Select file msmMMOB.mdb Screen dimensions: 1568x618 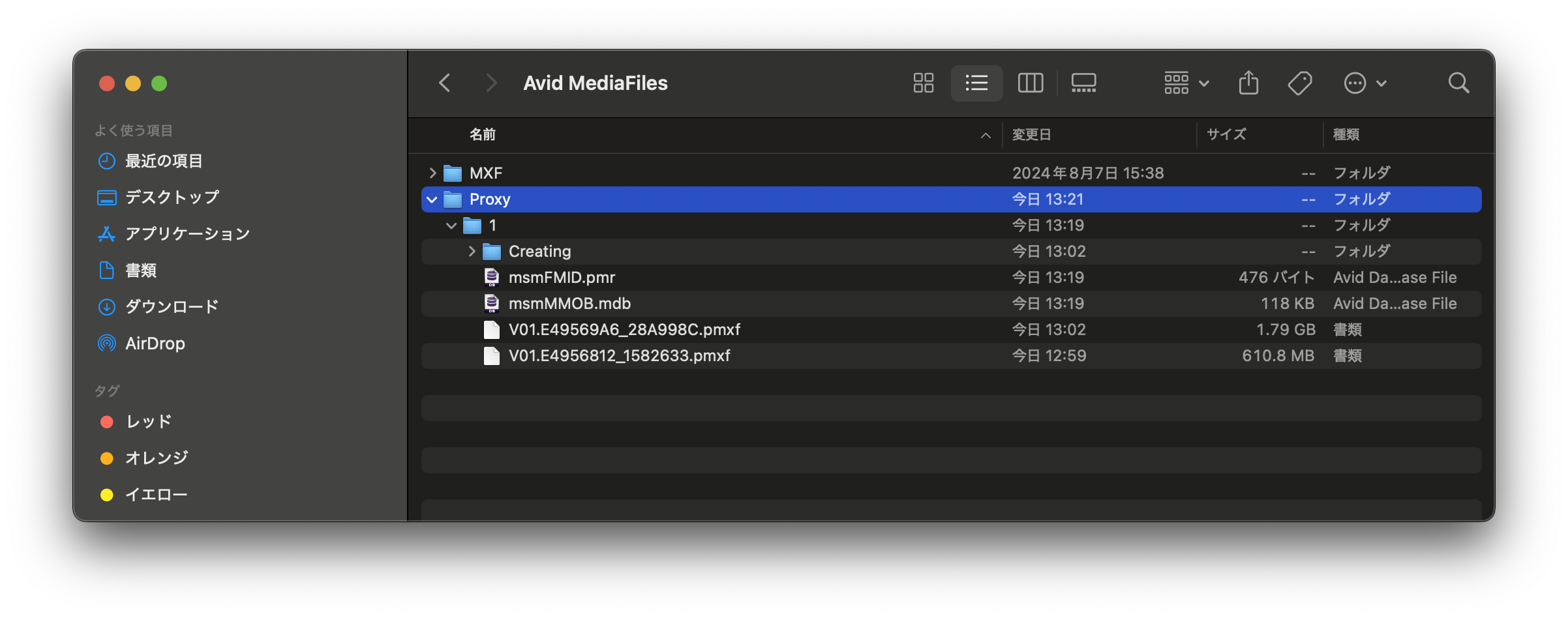point(569,303)
